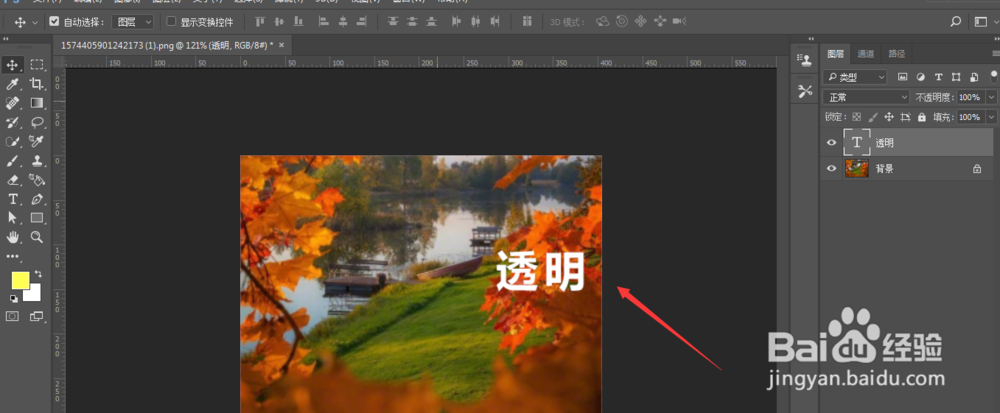Toggle layer filtering on/off switch
Viewport: 1000px width, 413px height.
click(994, 77)
